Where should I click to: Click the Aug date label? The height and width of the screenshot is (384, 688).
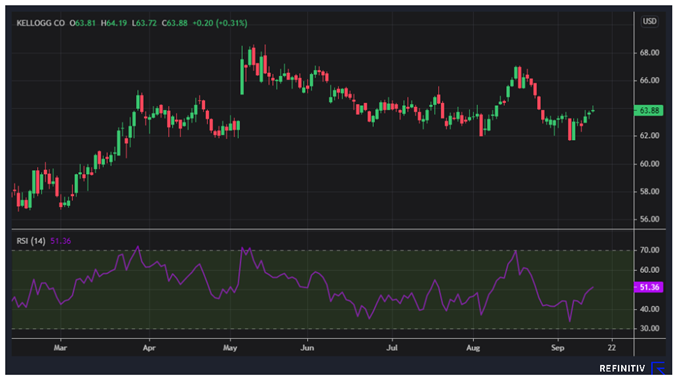click(x=473, y=348)
